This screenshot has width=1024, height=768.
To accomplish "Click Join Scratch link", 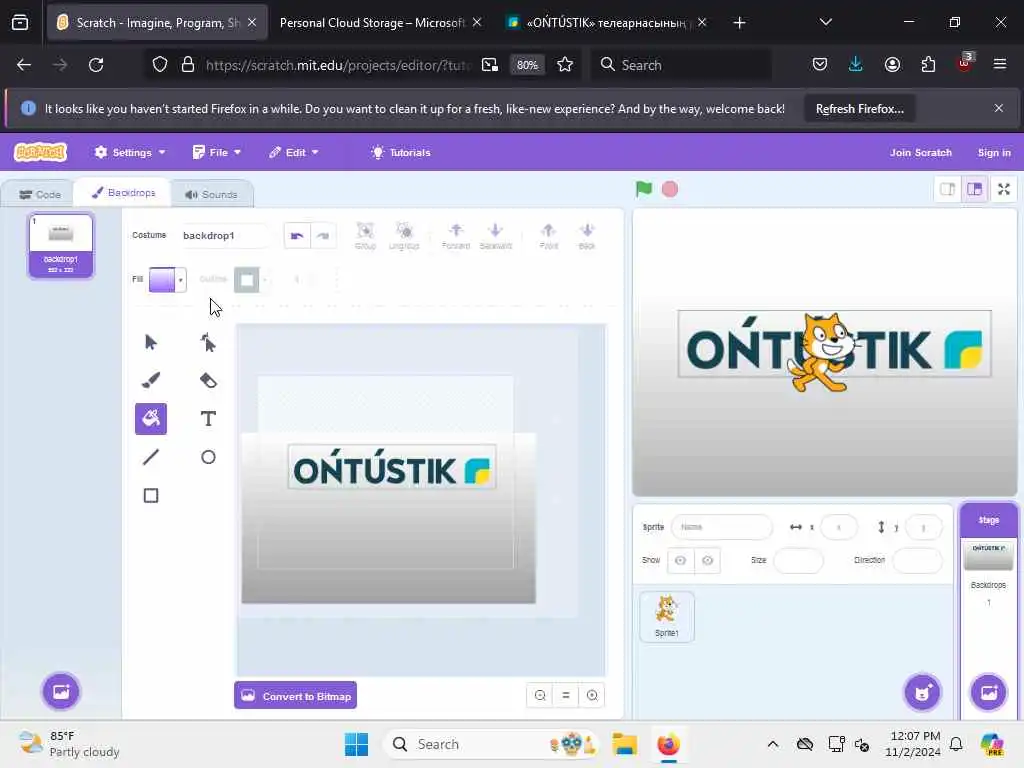I will point(920,152).
